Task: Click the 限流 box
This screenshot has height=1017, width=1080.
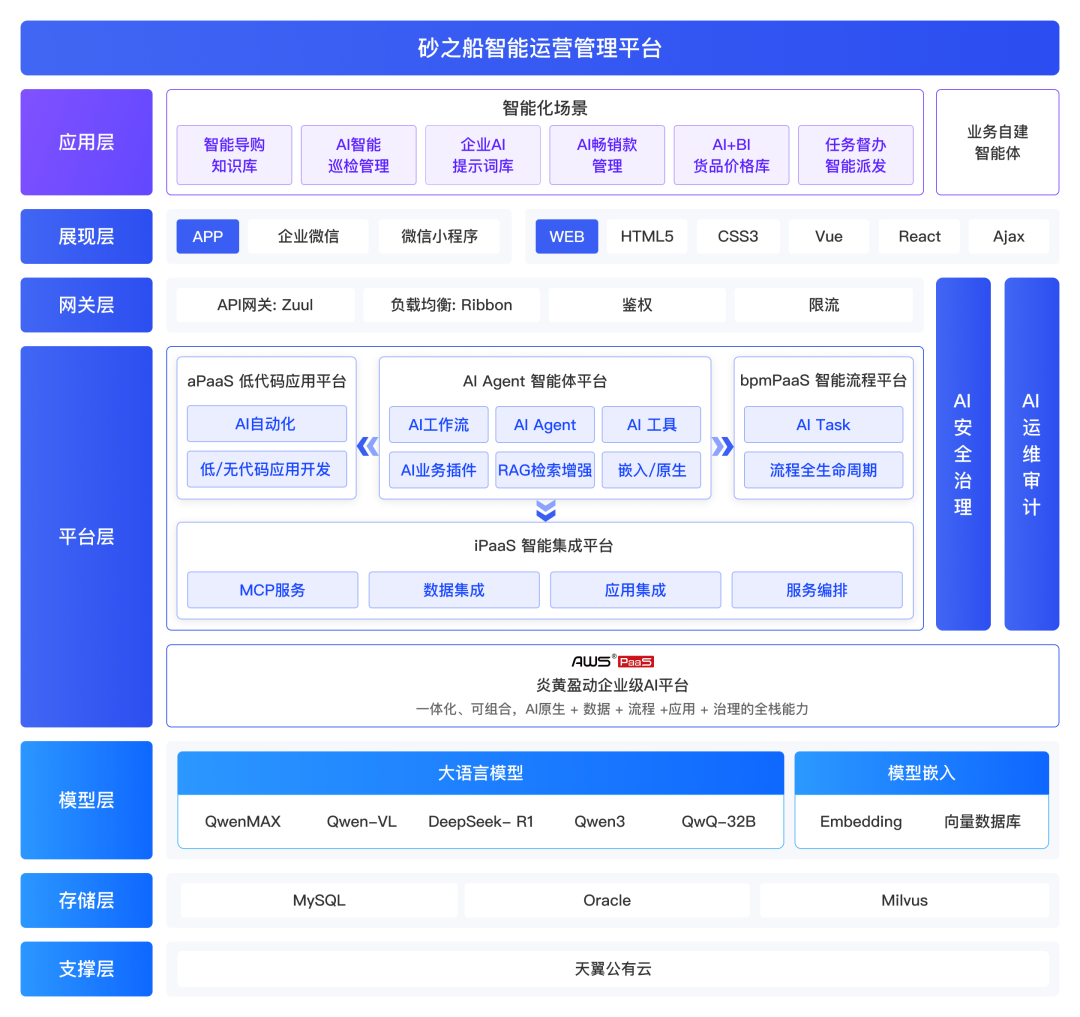Action: tap(824, 305)
